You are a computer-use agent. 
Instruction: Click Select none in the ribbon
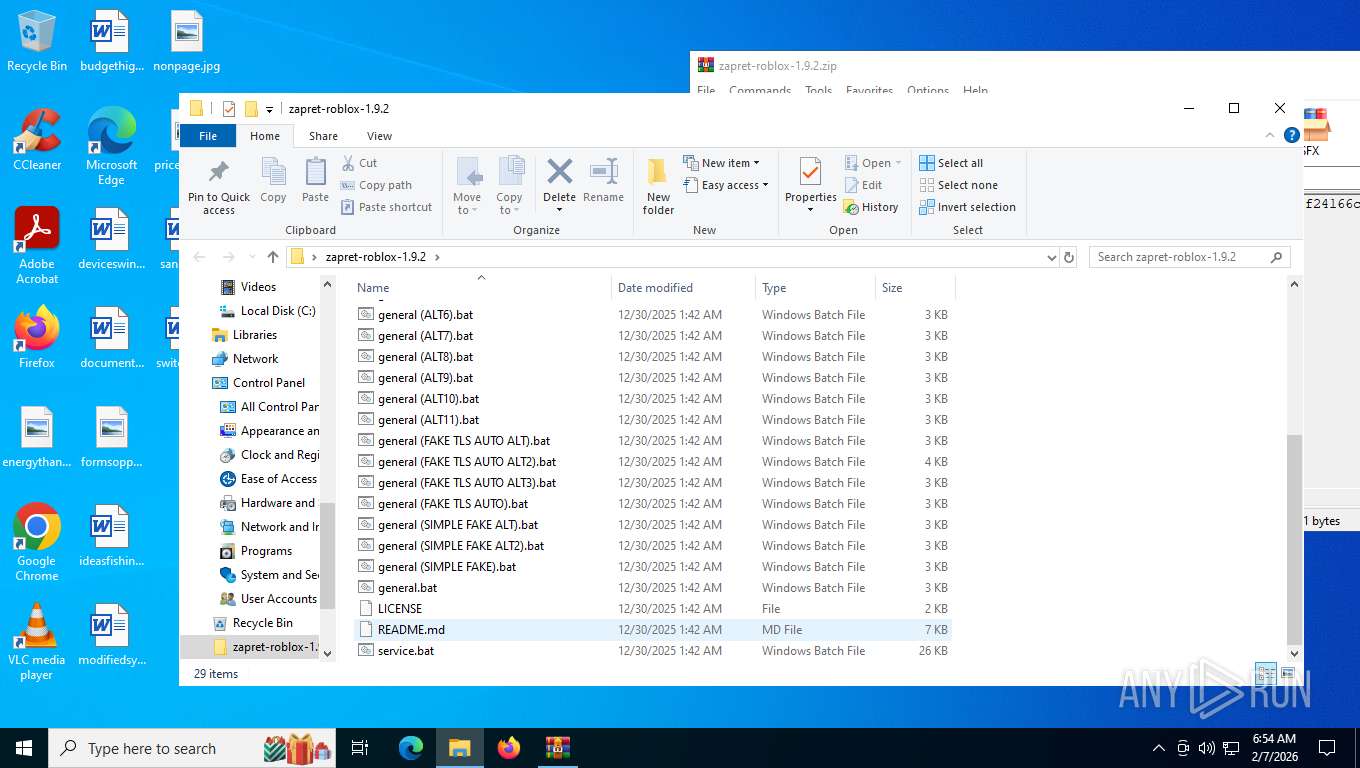point(958,185)
